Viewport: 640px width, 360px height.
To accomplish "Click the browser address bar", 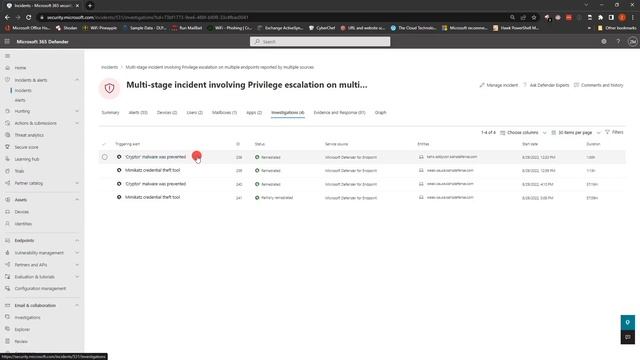I will [273, 18].
